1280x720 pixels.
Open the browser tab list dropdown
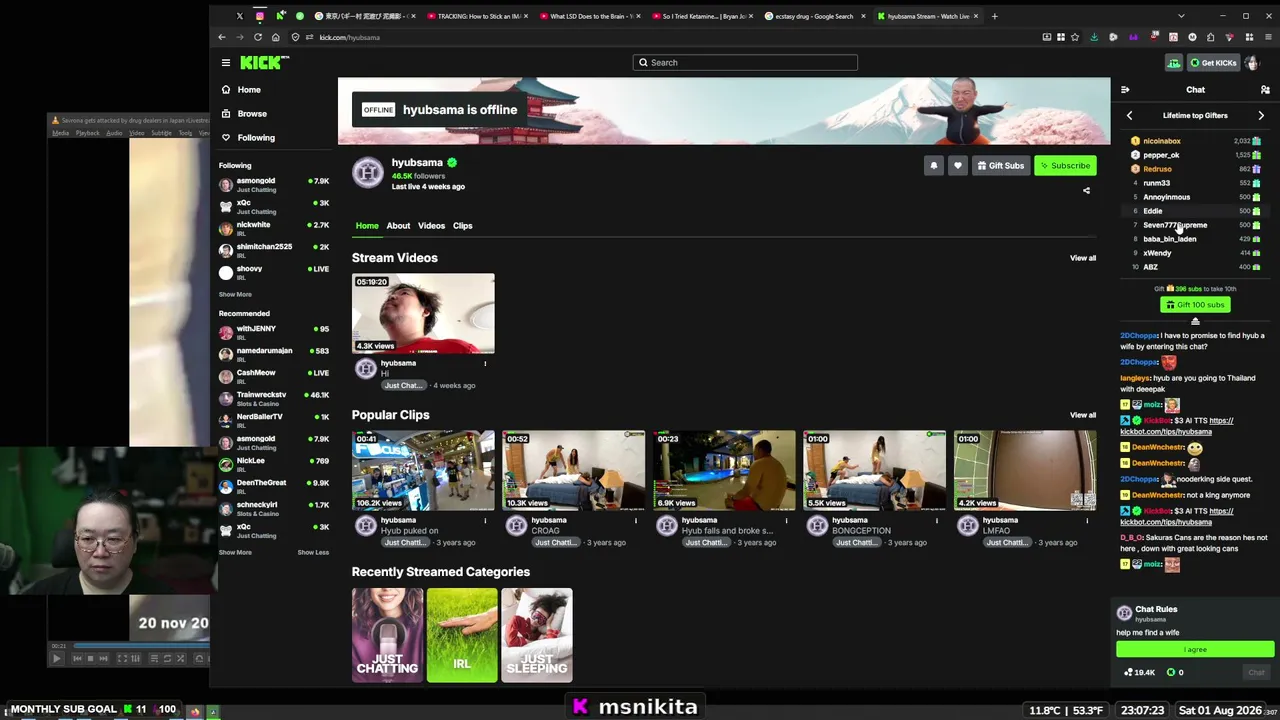pos(1181,16)
